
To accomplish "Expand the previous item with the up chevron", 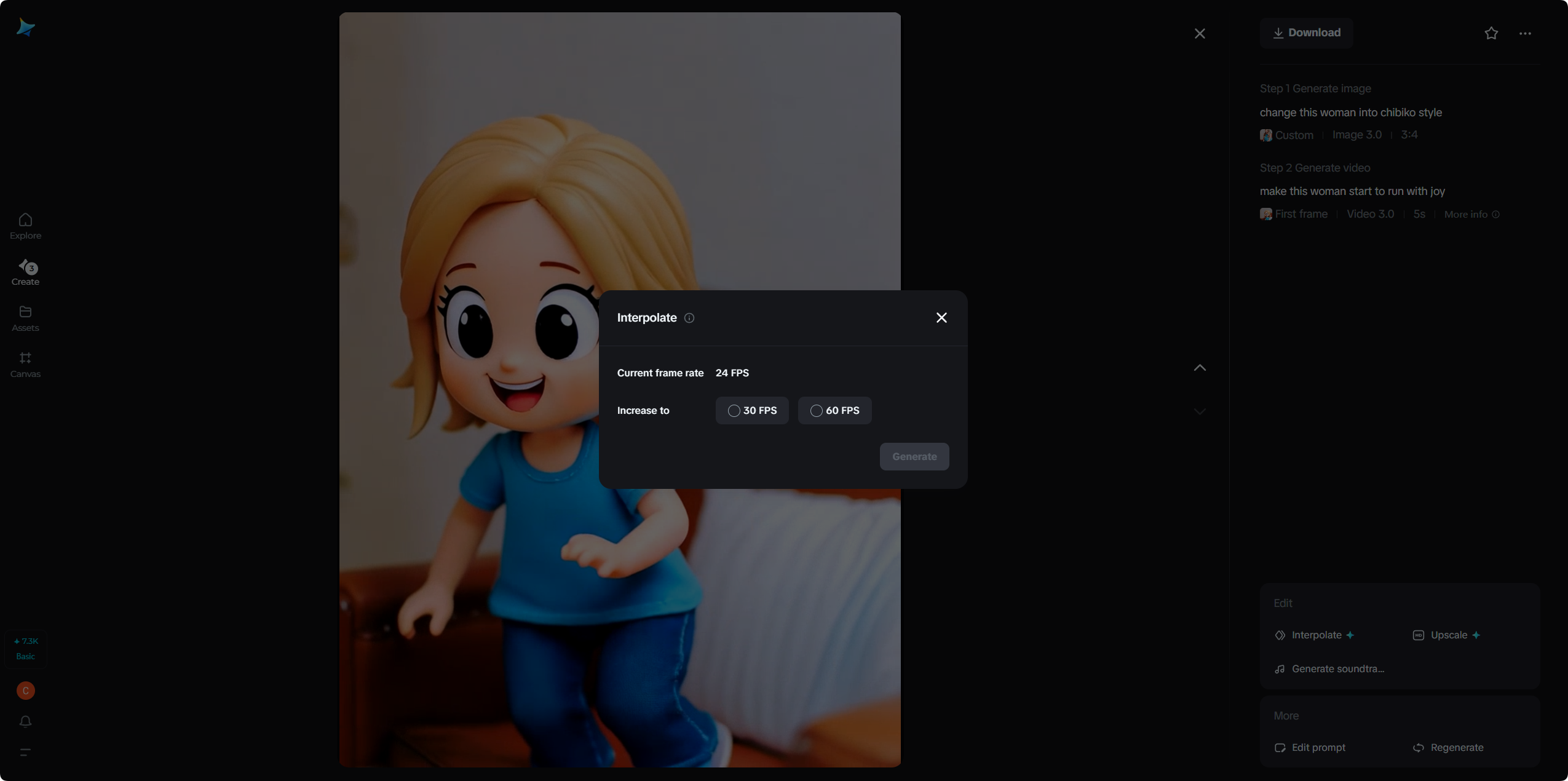I will pos(1200,367).
